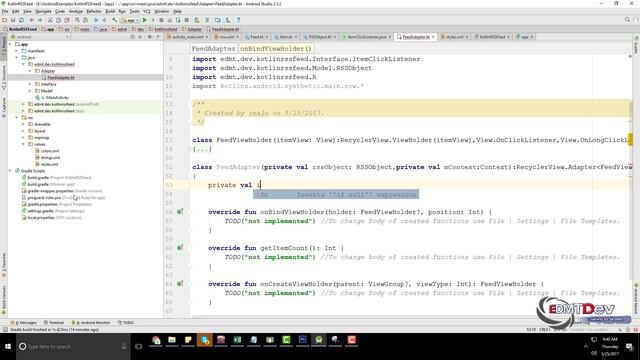Click the green Run app button

[x=144, y=20]
